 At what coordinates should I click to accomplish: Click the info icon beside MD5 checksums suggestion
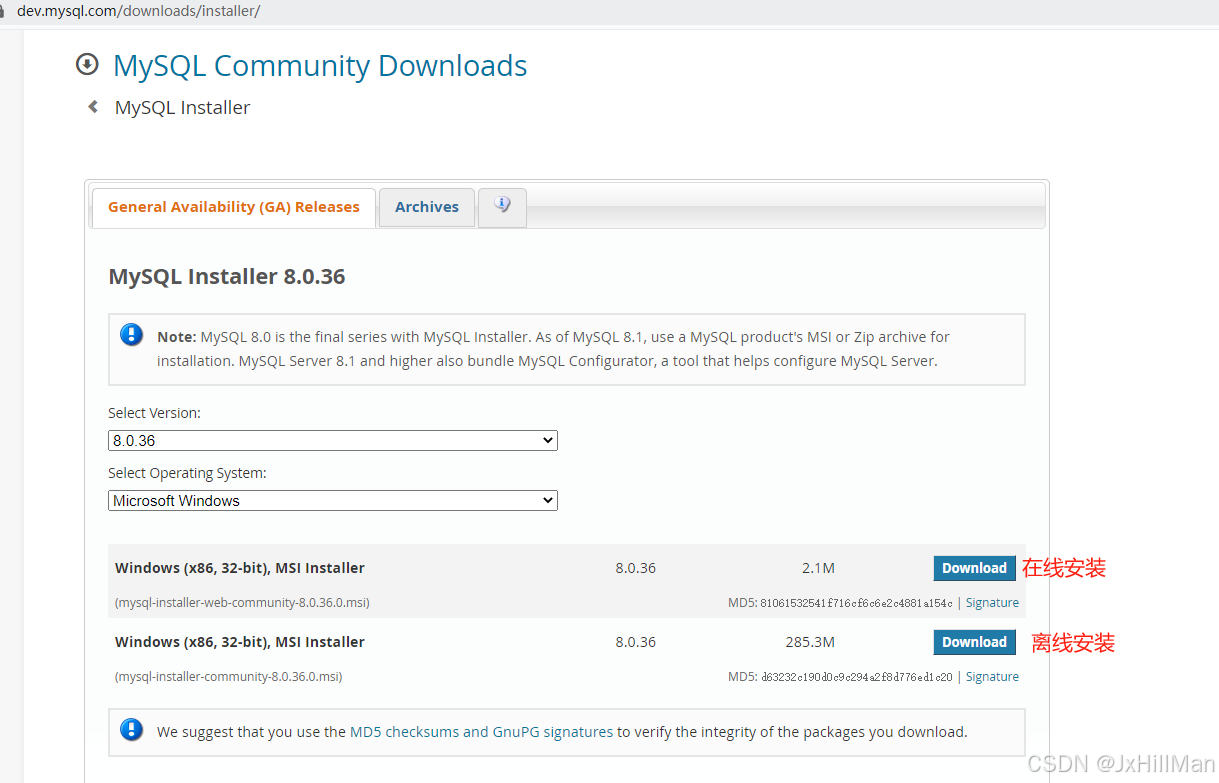point(132,730)
